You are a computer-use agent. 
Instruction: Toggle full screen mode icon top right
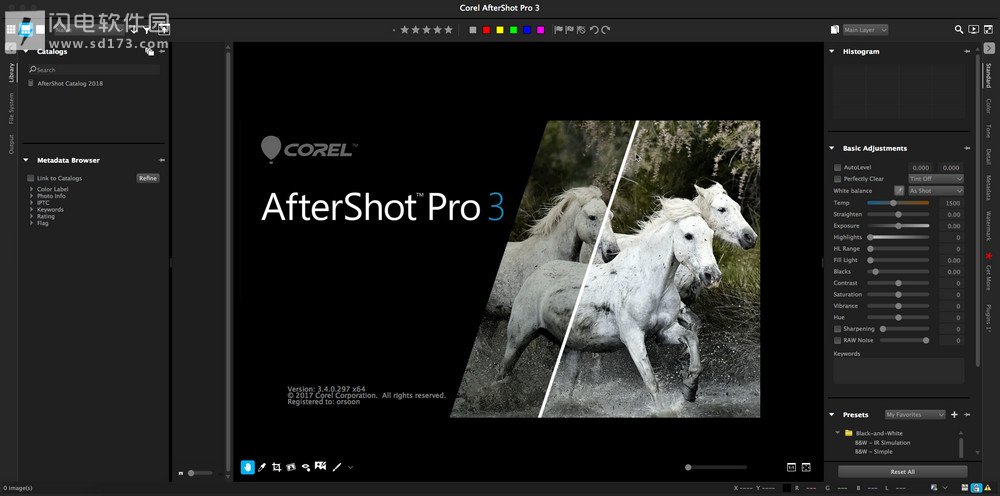(988, 29)
